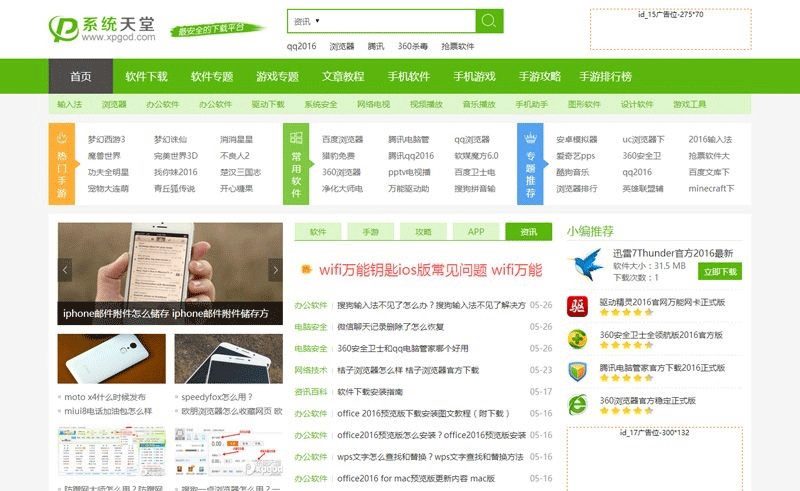
Task: Click the 抢票软件 hot search link
Action: click(458, 46)
